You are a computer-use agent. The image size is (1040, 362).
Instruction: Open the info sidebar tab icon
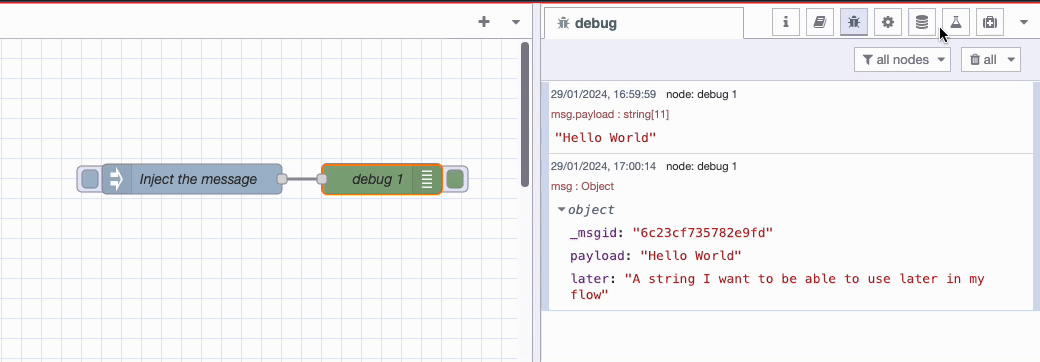pyautogui.click(x=786, y=23)
